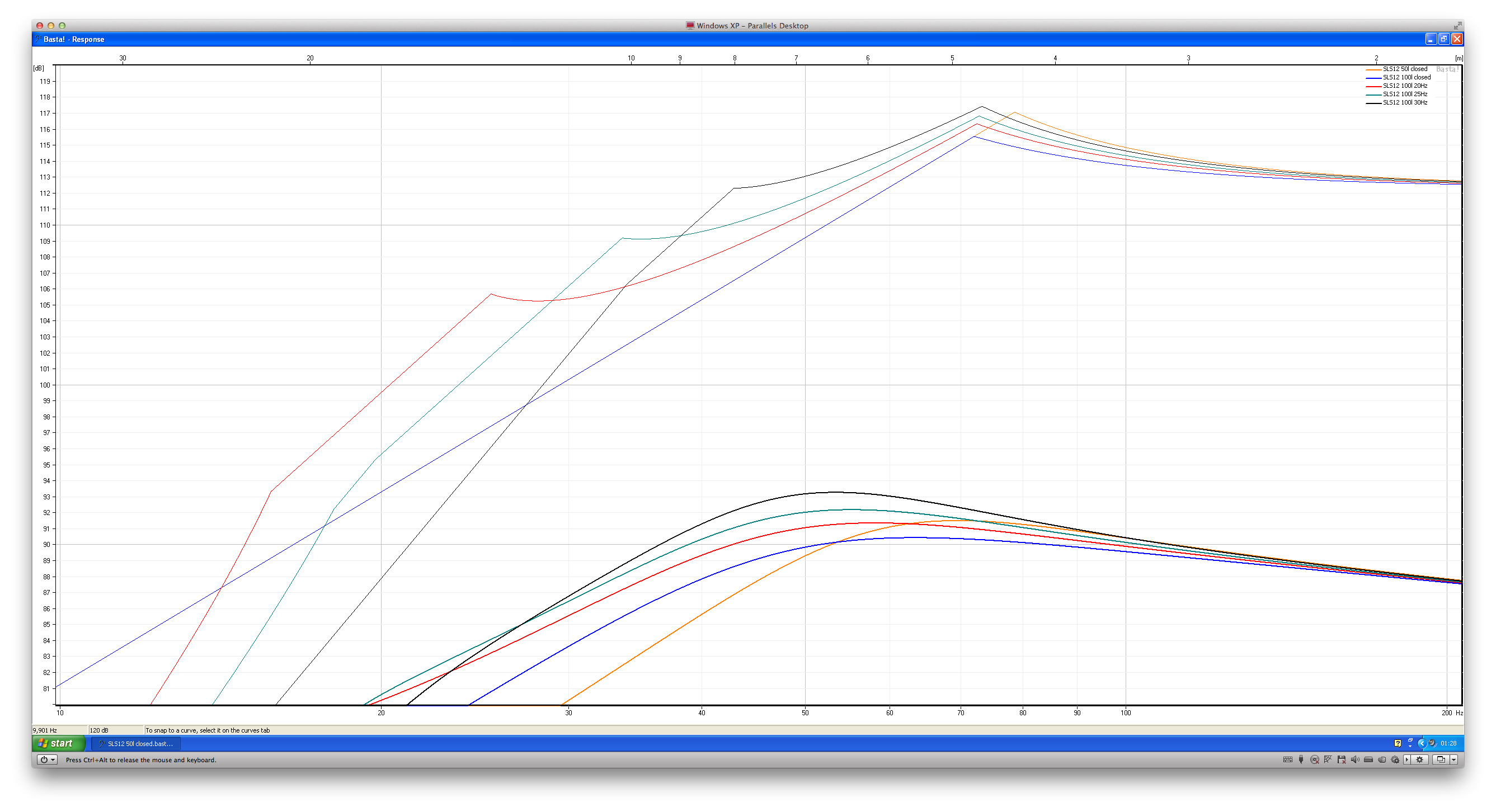The height and width of the screenshot is (812, 1496).
Task: Click the Windows XP start button
Action: click(57, 743)
